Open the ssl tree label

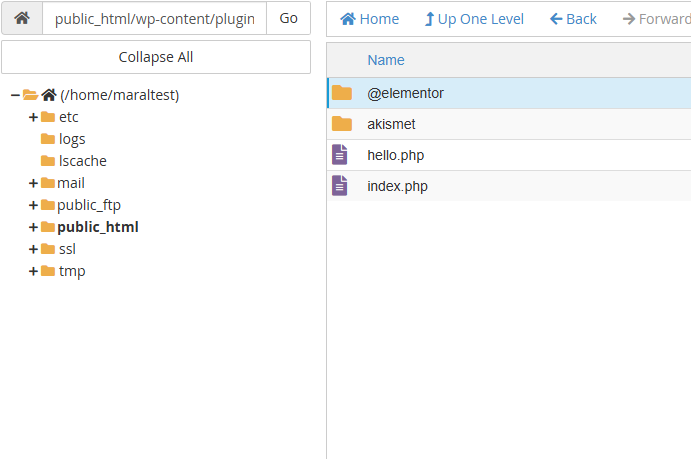click(x=67, y=249)
